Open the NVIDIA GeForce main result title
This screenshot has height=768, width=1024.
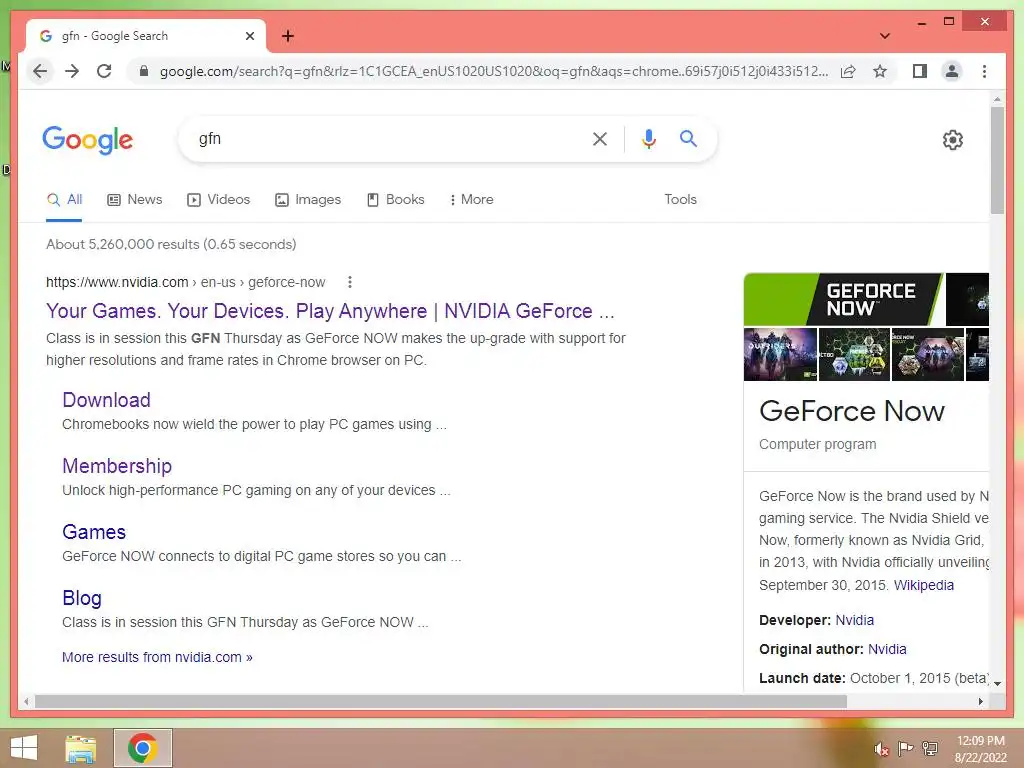point(330,311)
